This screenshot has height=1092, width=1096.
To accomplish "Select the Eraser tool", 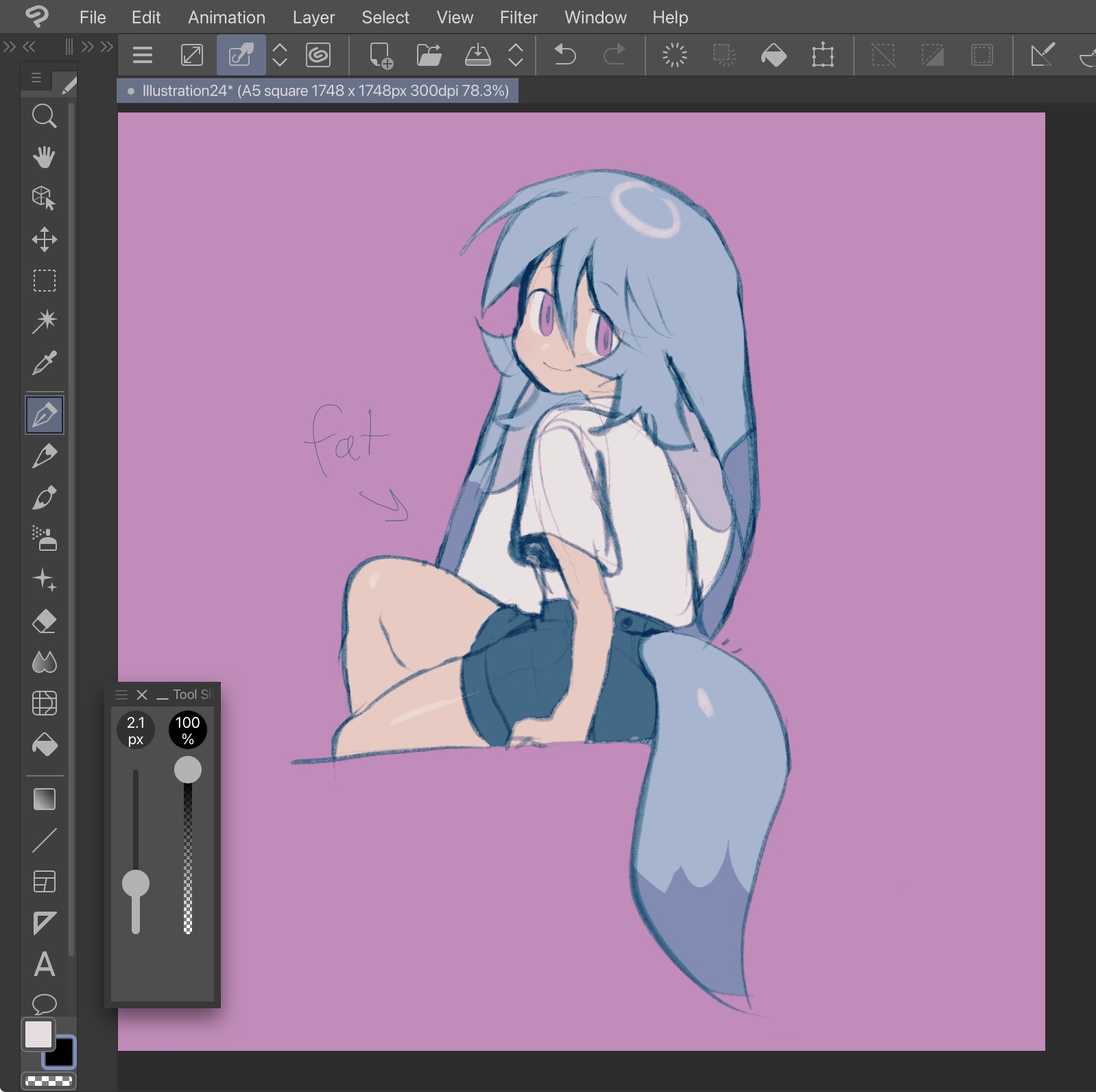I will tap(44, 622).
